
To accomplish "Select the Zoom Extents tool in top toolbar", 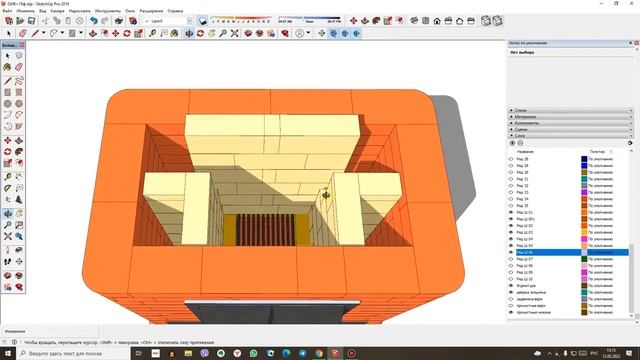I will 234,33.
